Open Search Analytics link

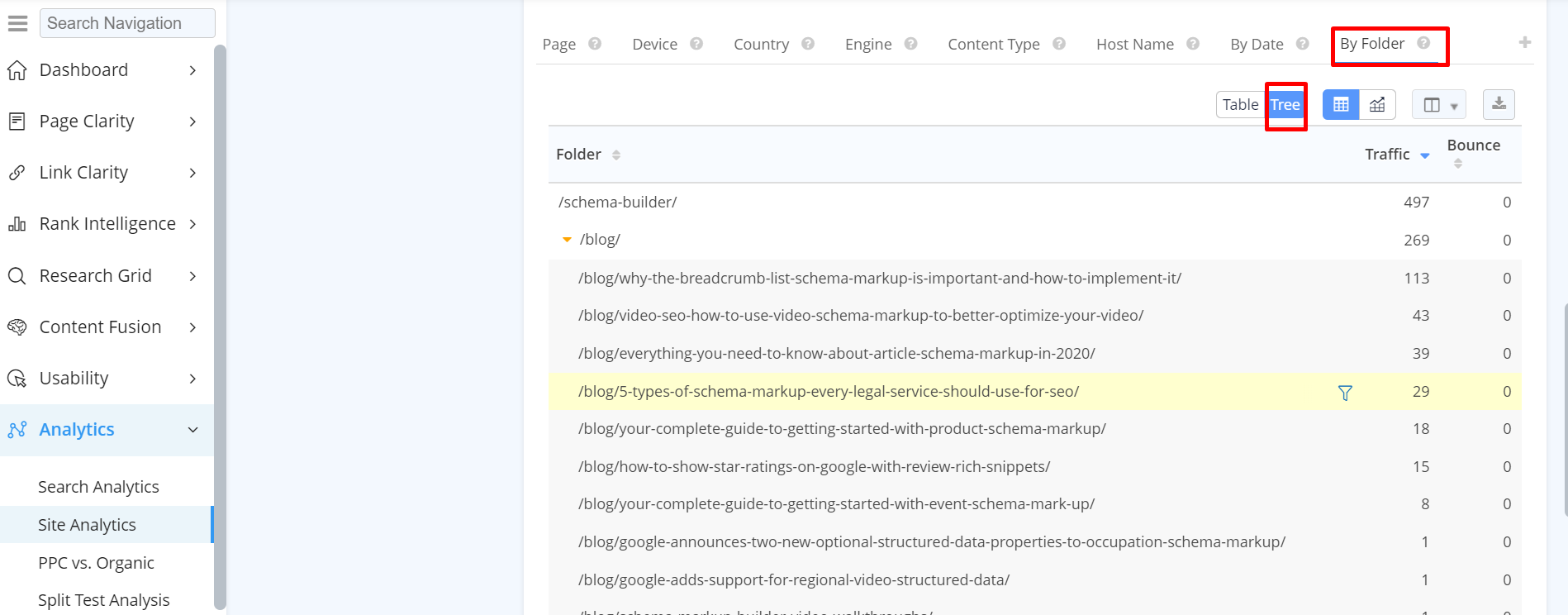tap(98, 487)
